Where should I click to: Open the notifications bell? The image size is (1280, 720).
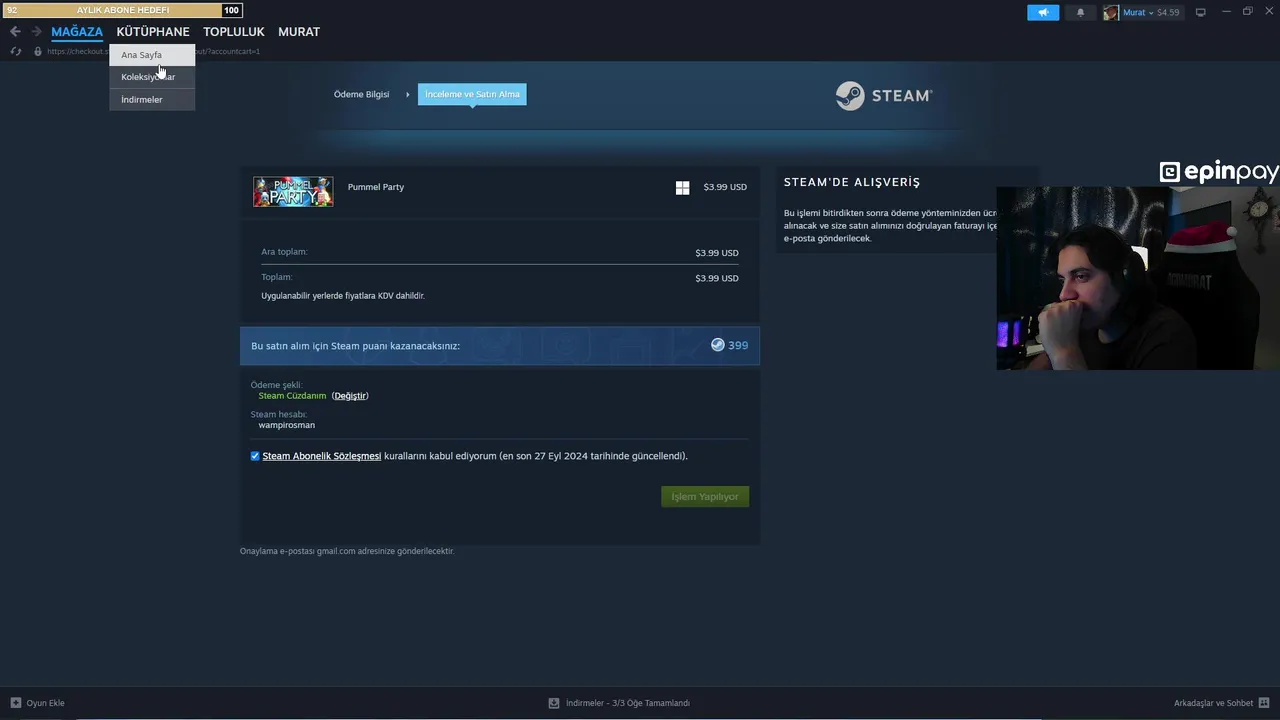[x=1080, y=12]
